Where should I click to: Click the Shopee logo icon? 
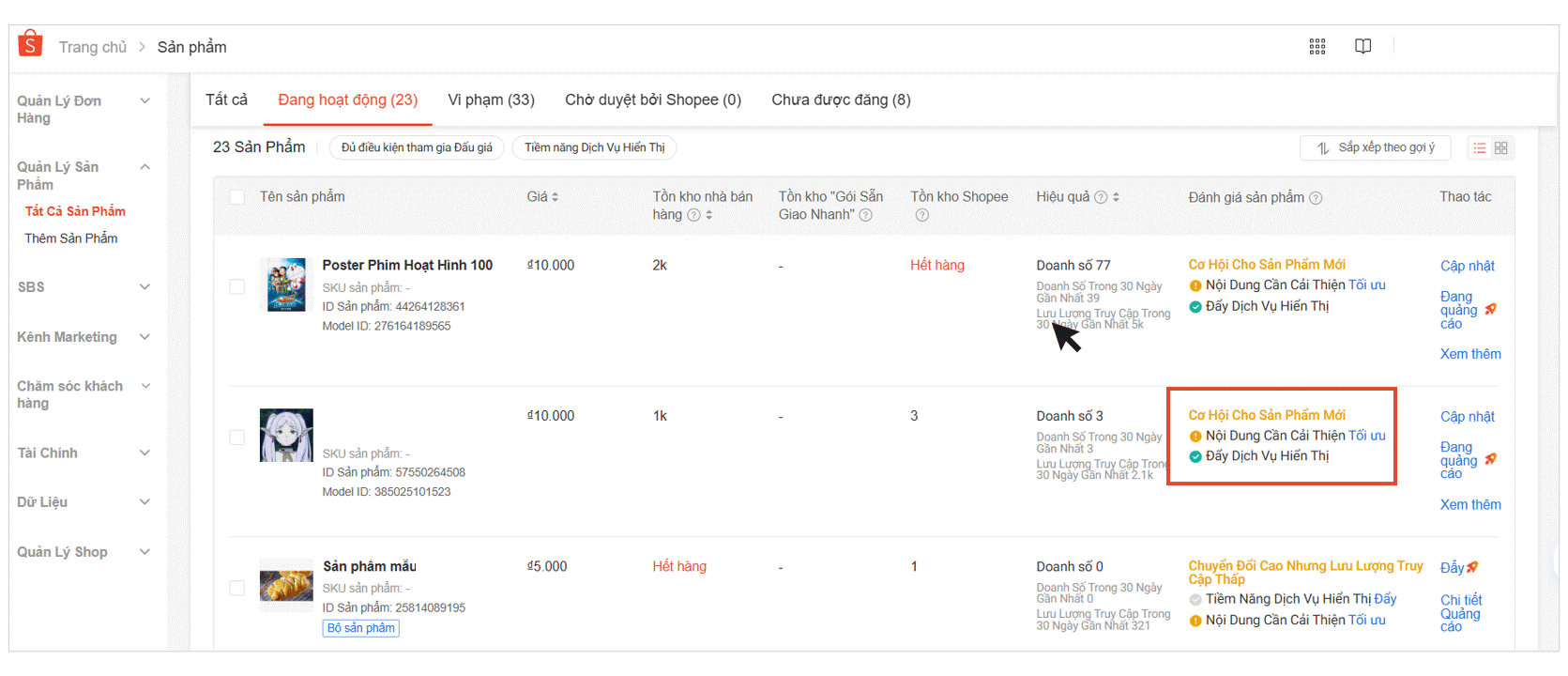click(30, 44)
